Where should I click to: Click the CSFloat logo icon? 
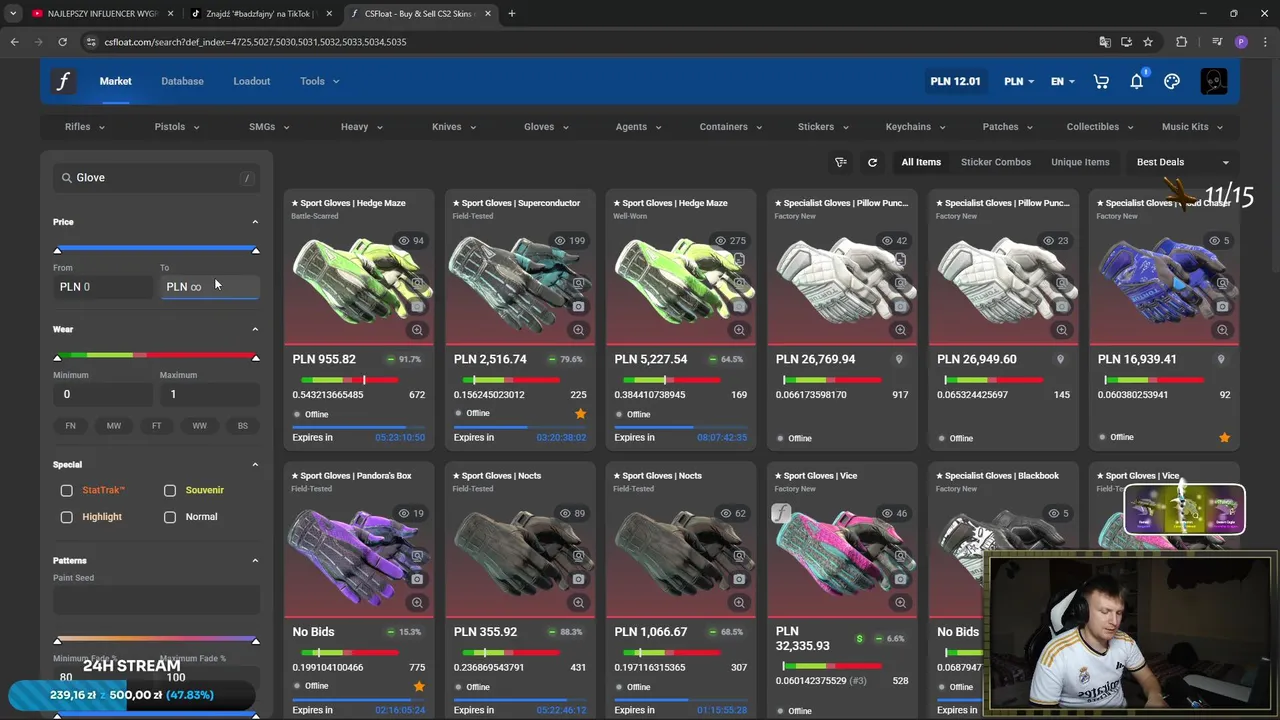63,81
